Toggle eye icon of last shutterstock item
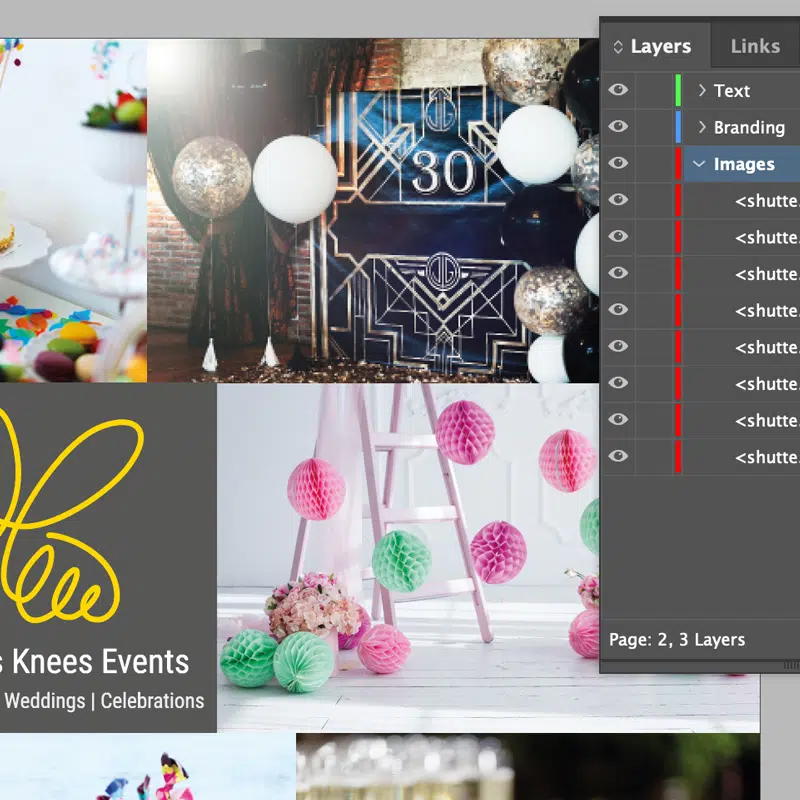The image size is (800, 800). pos(619,457)
